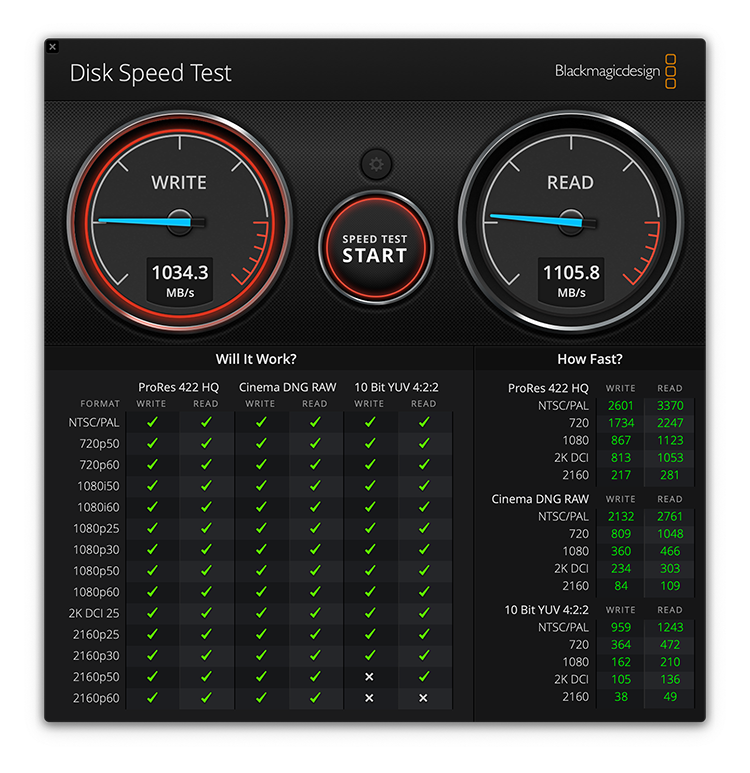Click the ProRes 422 HQ write checkmark for NTSC/PAL

[x=152, y=422]
